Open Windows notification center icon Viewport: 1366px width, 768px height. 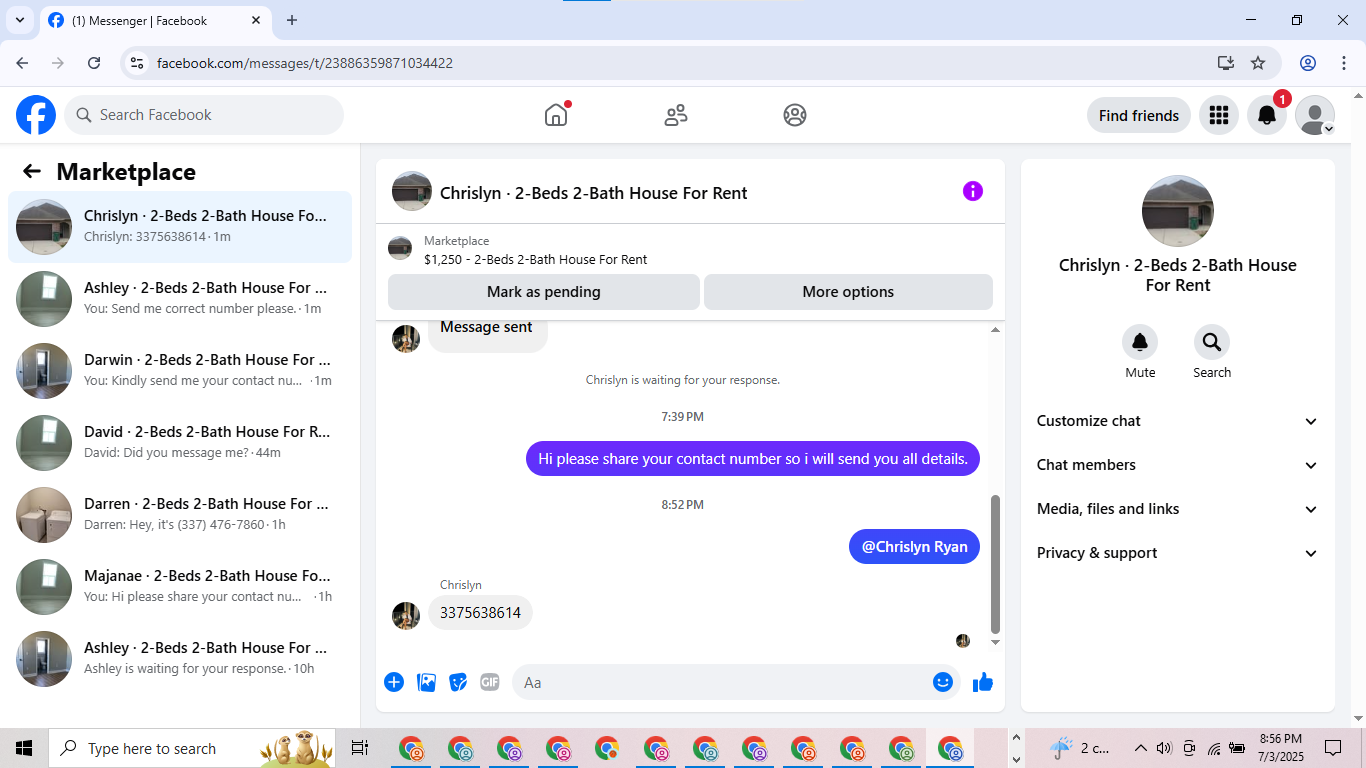1333,748
